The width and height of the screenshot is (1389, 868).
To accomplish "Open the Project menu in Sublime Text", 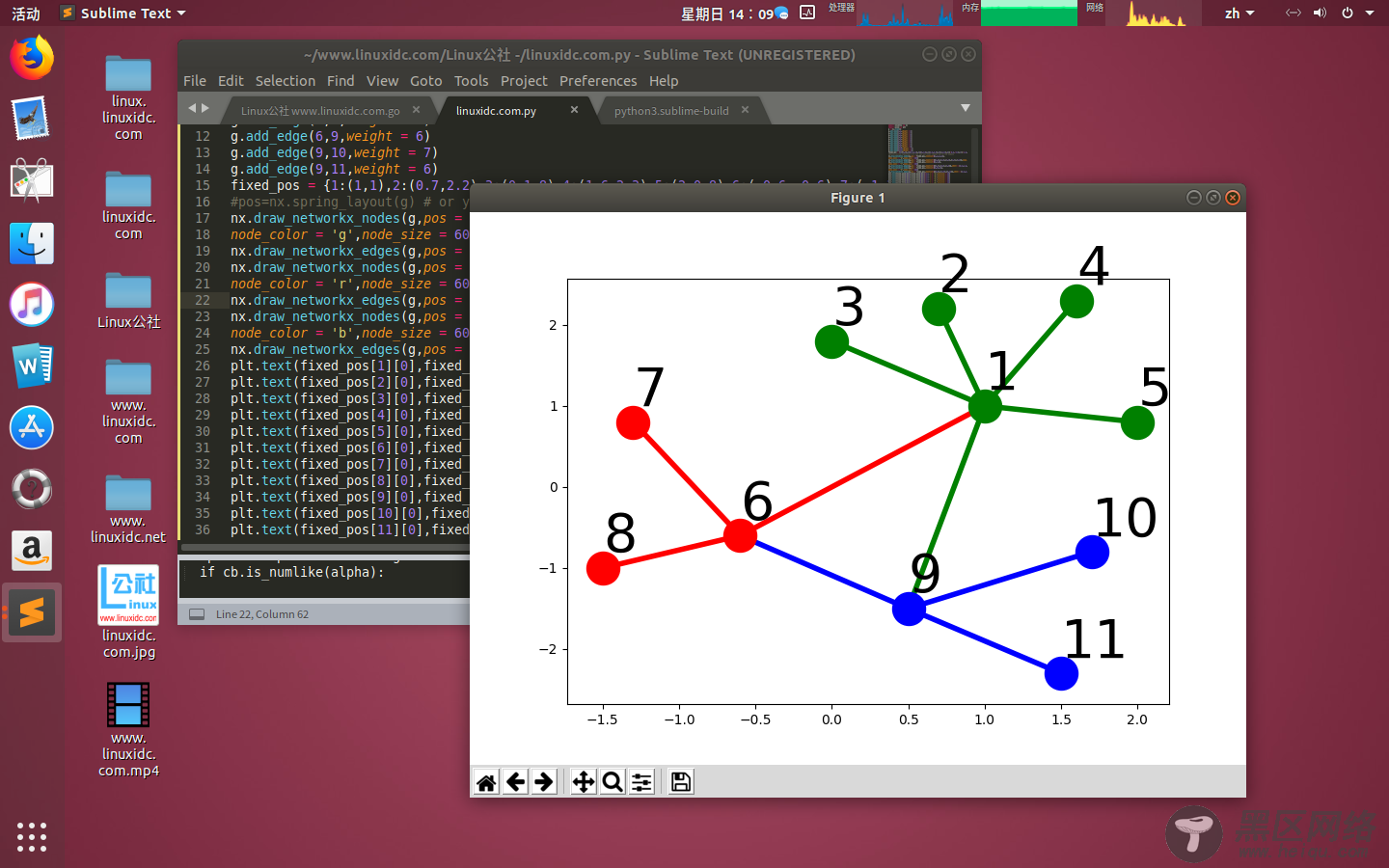I will click(x=524, y=81).
